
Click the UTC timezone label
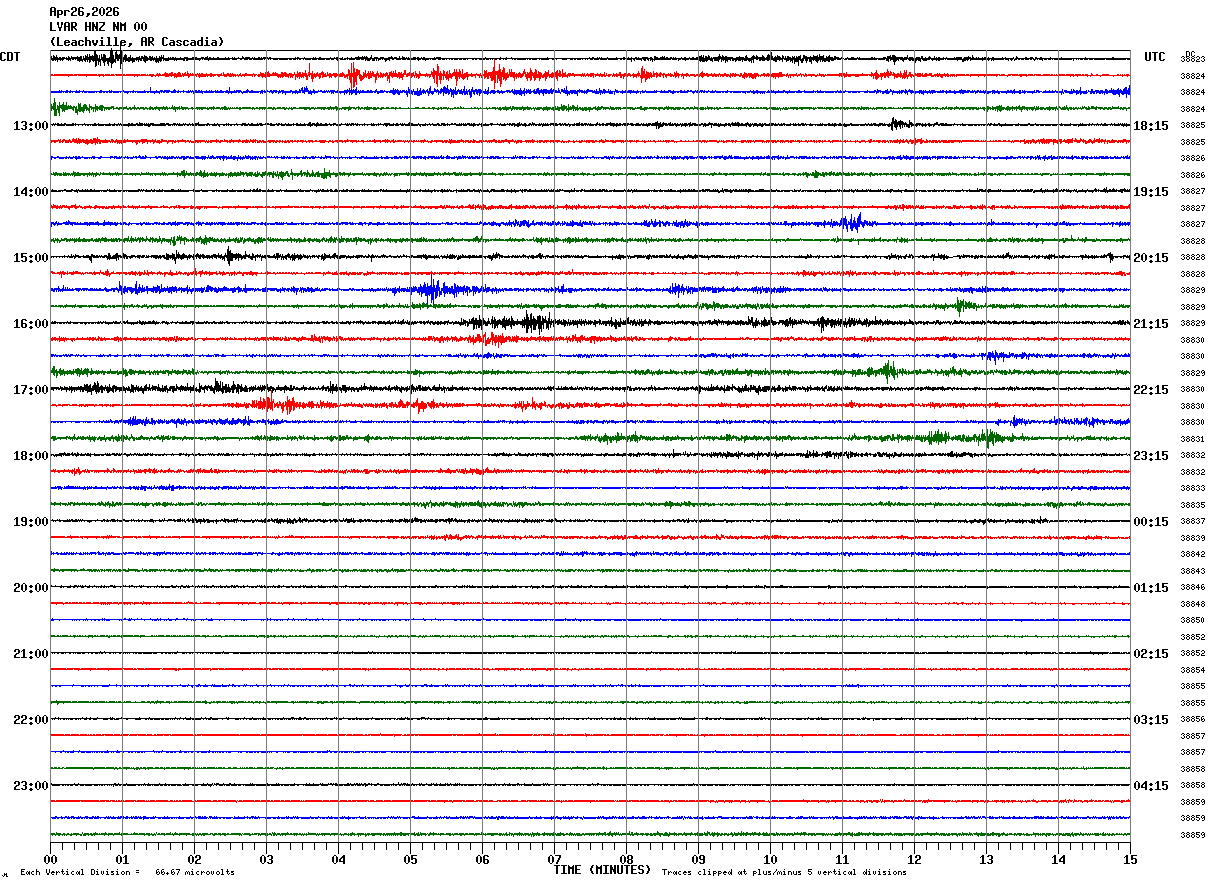[x=1155, y=57]
